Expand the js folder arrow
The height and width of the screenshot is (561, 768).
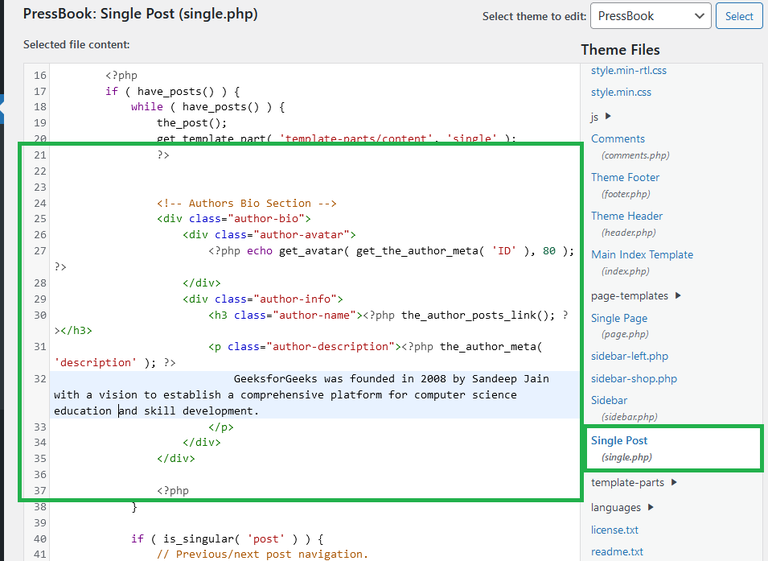pyautogui.click(x=608, y=116)
